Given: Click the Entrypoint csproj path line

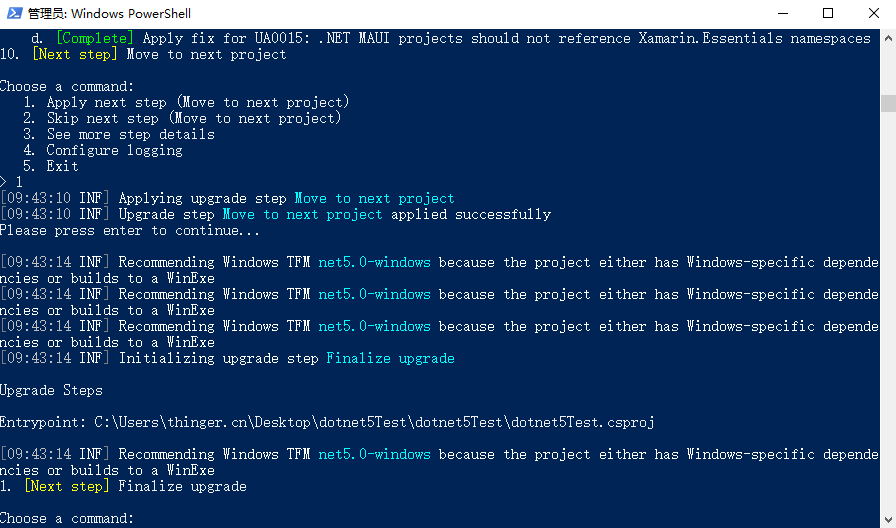Looking at the screenshot, I should point(327,422).
